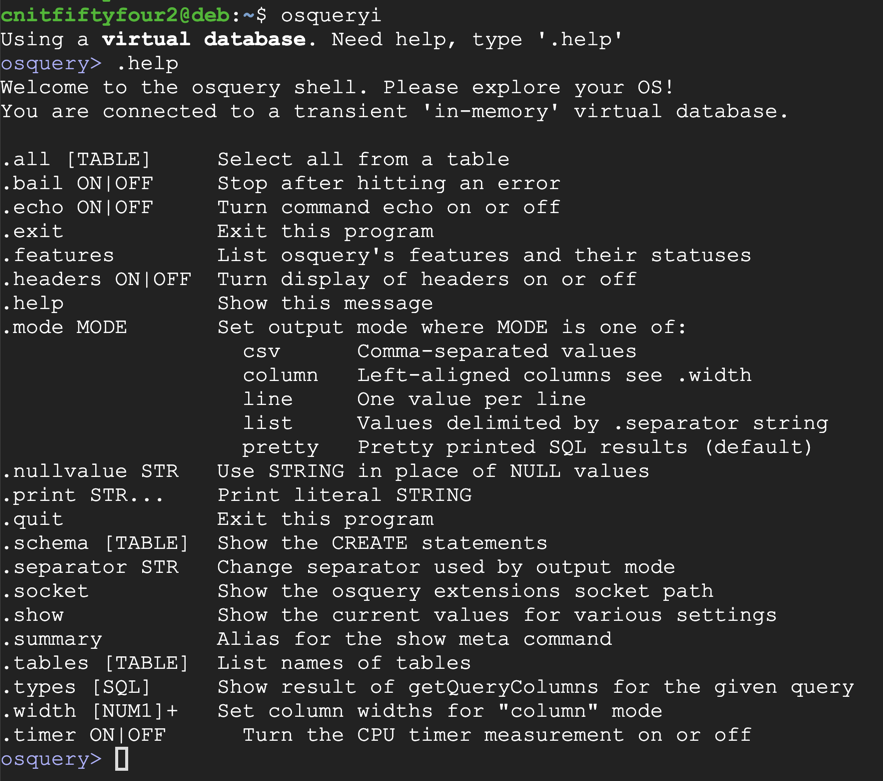This screenshot has width=883, height=781.
Task: Click the '.features' command entry
Action: pos(58,256)
